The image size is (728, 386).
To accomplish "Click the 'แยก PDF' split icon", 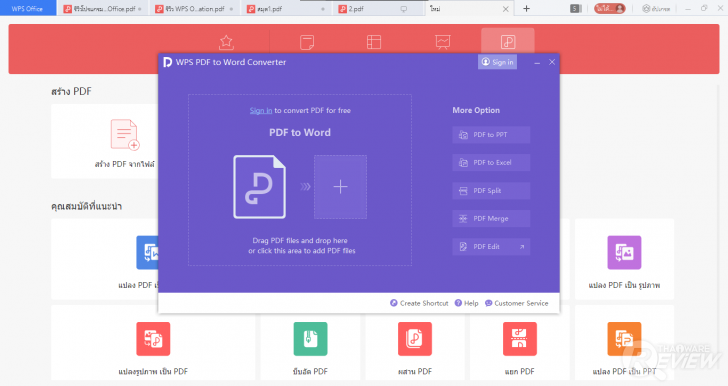I will 520,339.
